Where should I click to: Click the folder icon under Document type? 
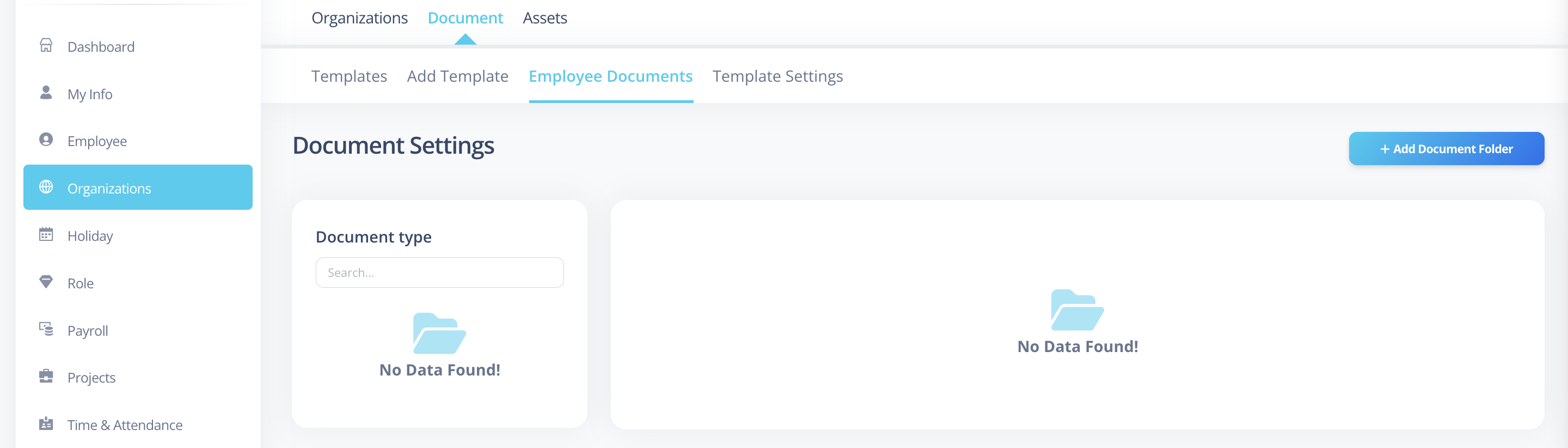(439, 334)
